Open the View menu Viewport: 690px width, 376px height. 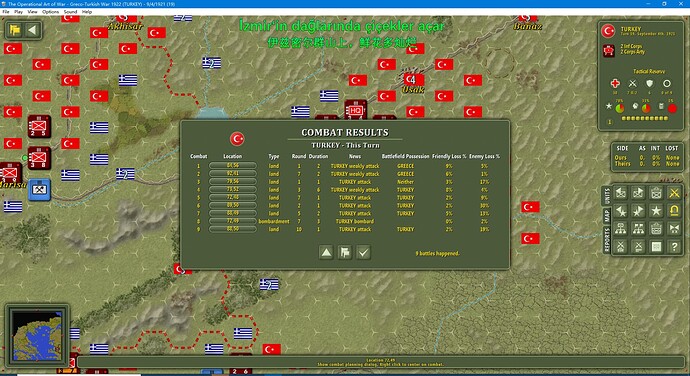33,12
